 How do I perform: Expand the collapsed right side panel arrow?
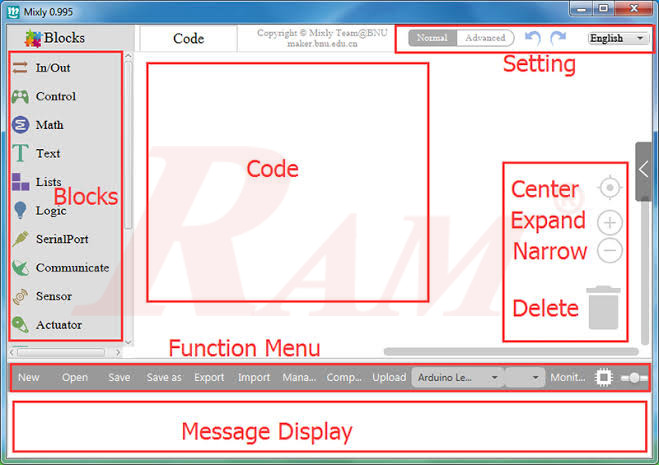(644, 169)
